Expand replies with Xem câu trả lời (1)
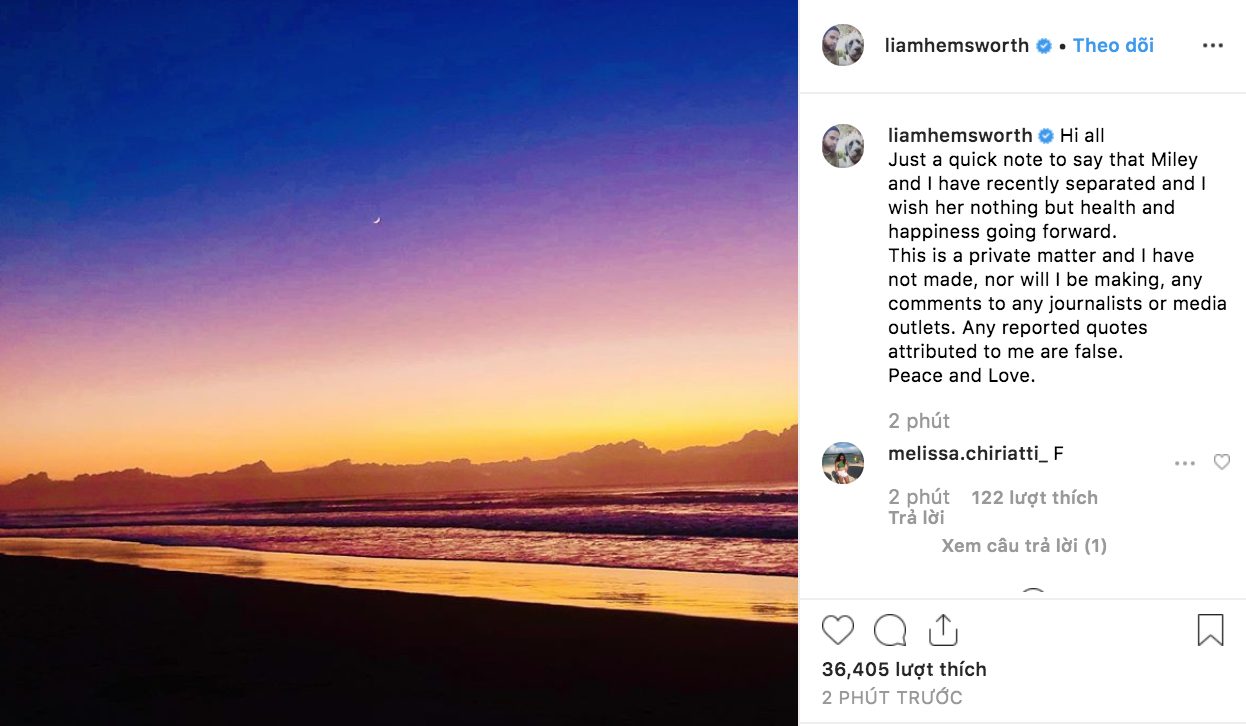 tap(1023, 546)
